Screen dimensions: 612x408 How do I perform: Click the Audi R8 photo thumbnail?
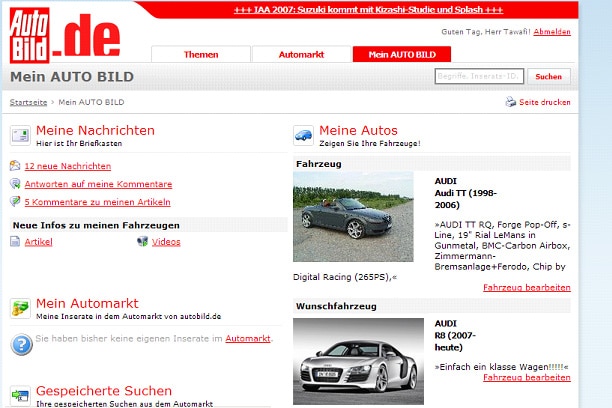358,361
